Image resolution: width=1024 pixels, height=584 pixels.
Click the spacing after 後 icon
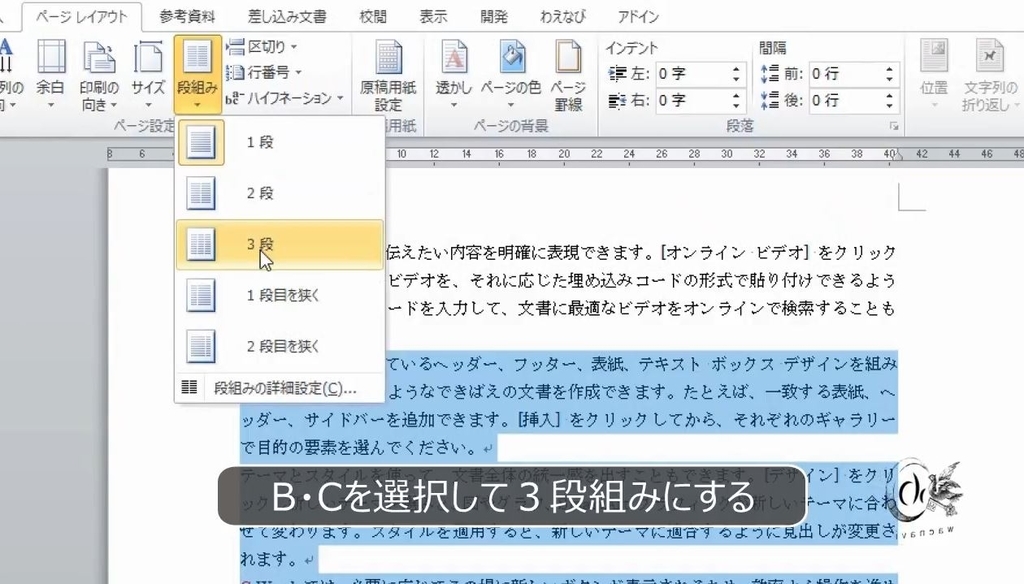pyautogui.click(x=770, y=101)
